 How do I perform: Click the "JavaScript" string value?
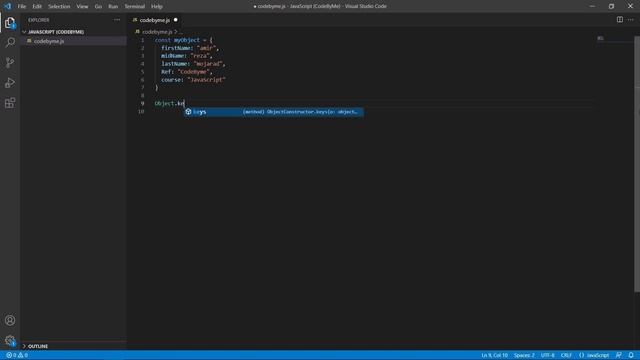coord(206,80)
